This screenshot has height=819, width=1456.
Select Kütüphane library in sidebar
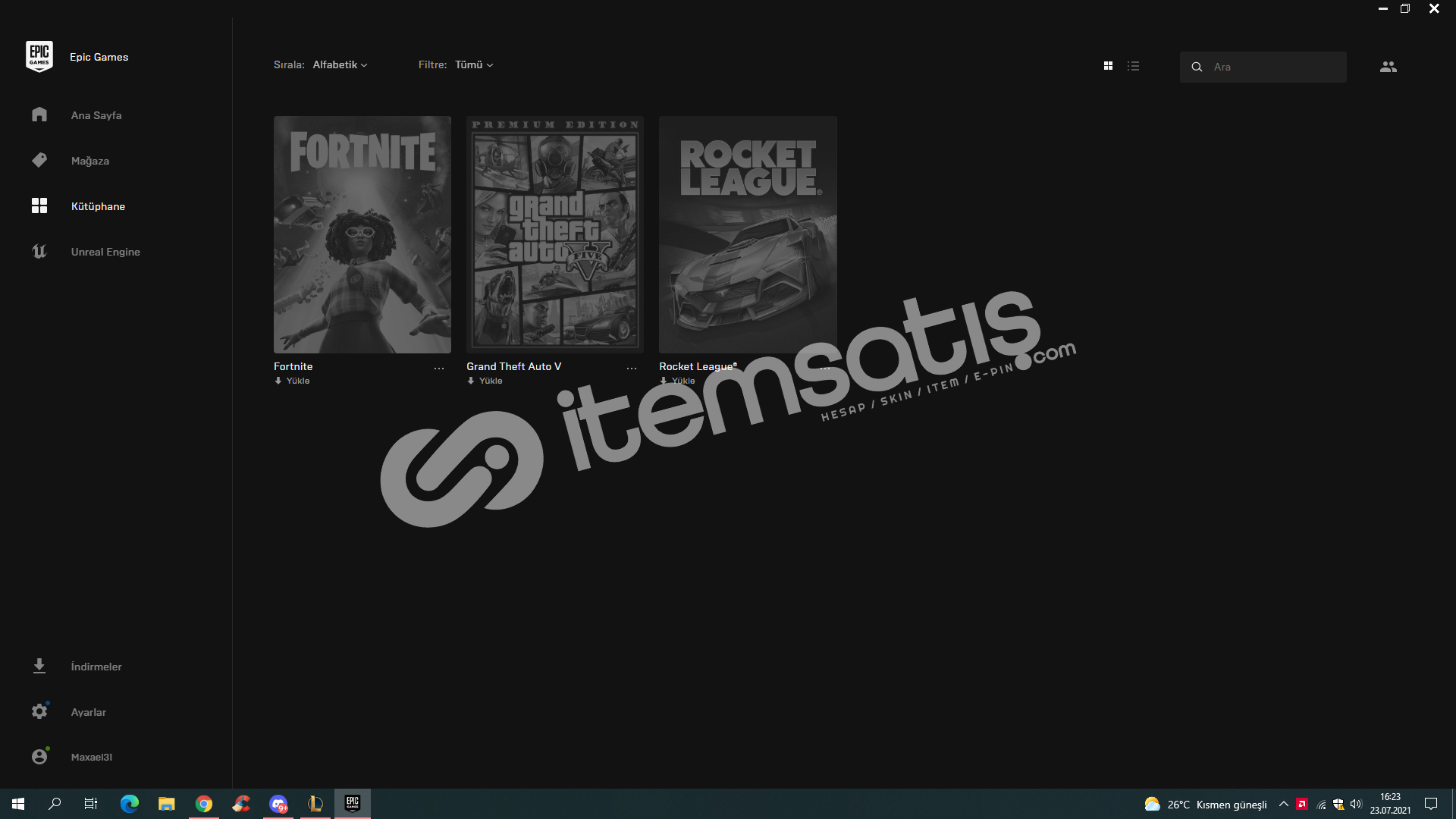click(98, 206)
